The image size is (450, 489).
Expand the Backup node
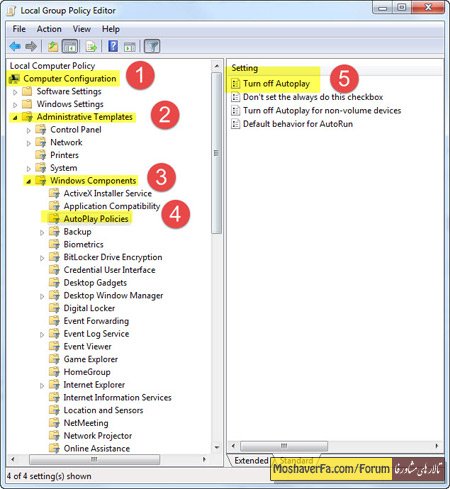click(x=42, y=232)
